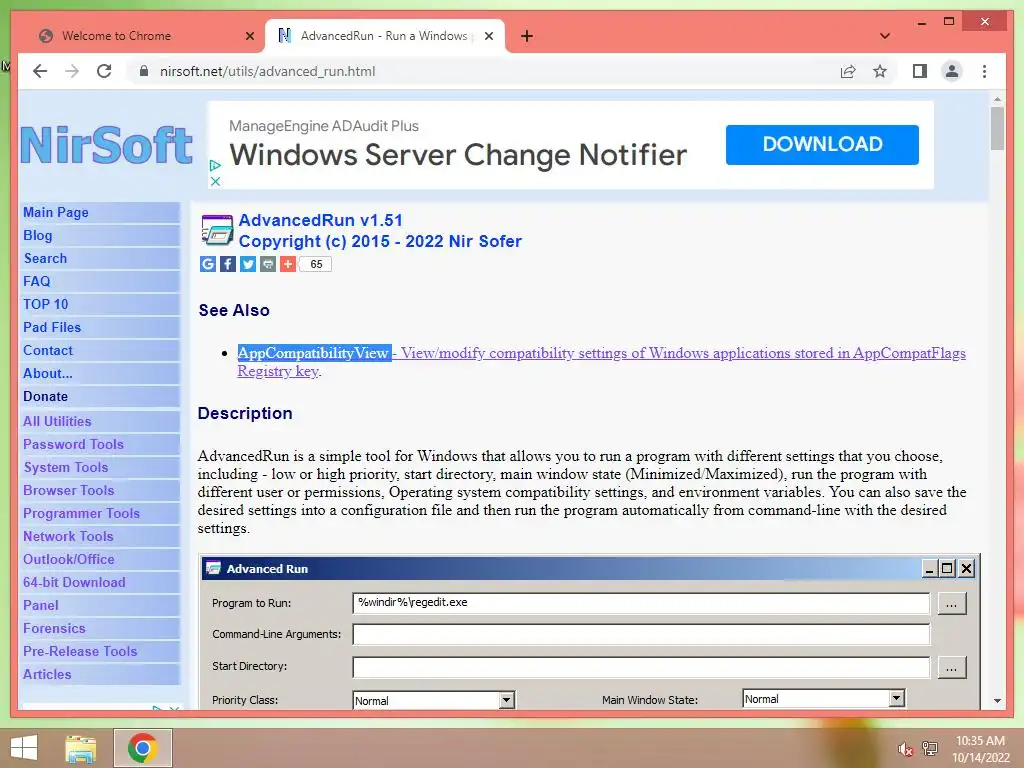Click the 65 share counter
1024x768 pixels.
pyautogui.click(x=316, y=264)
